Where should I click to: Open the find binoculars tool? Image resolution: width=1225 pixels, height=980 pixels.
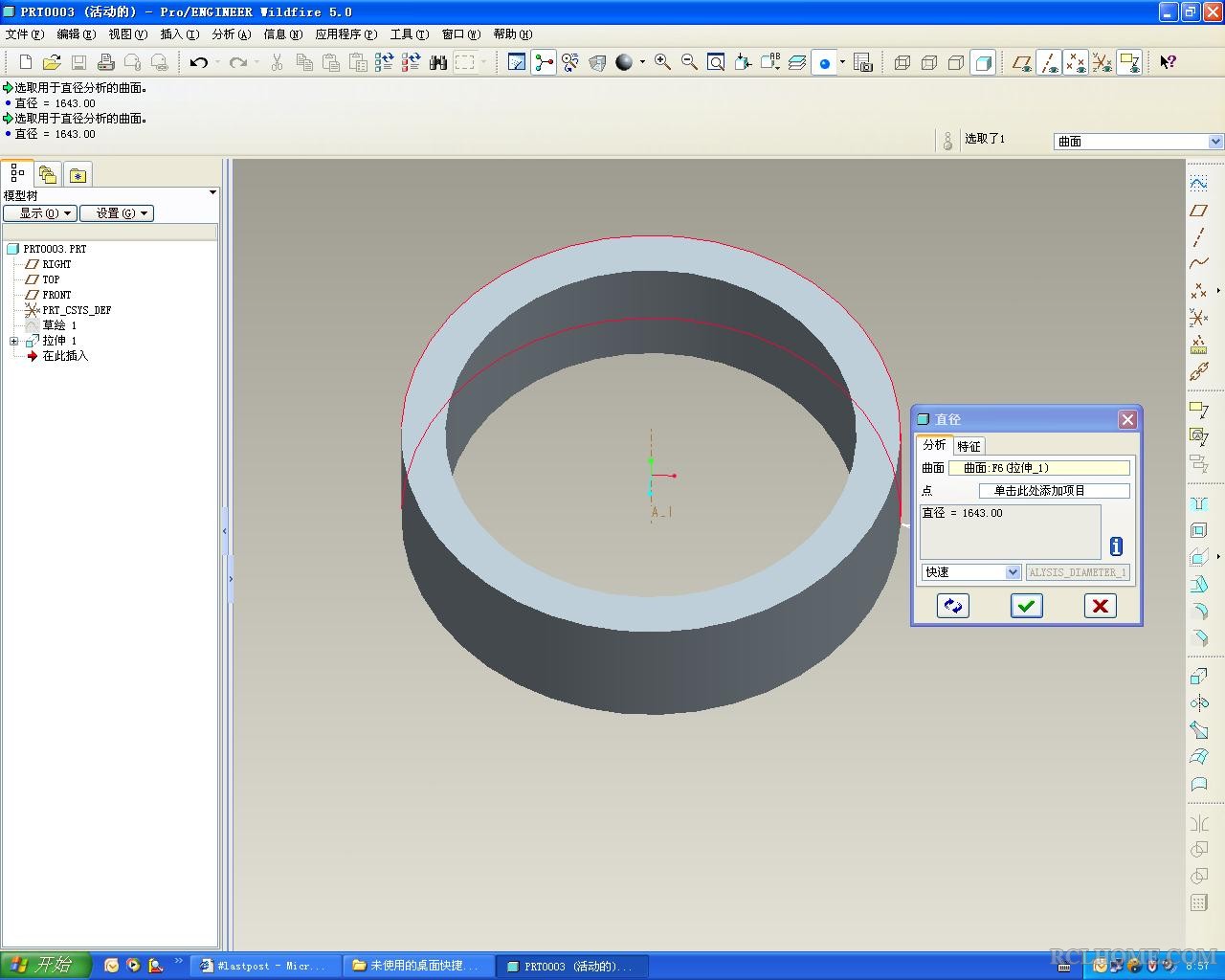[438, 62]
